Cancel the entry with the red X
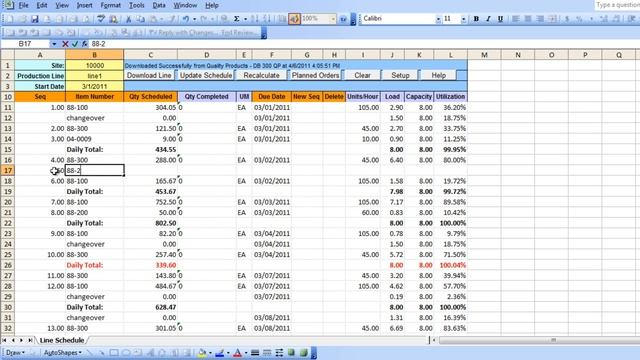This screenshot has width=640, height=360. (x=65, y=44)
